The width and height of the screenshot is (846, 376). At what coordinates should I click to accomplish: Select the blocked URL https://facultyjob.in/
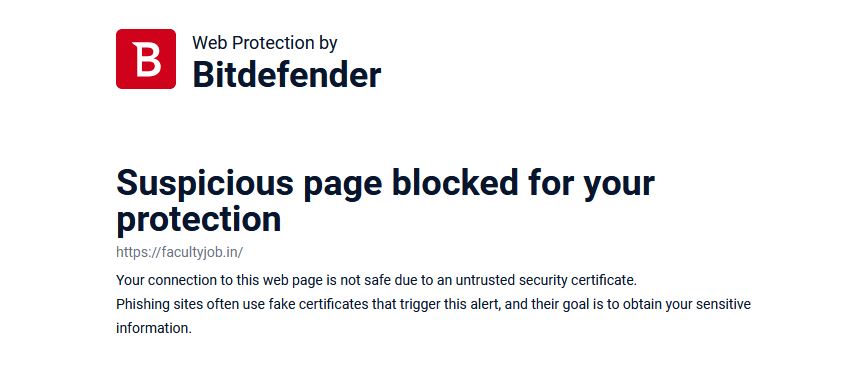coord(180,252)
